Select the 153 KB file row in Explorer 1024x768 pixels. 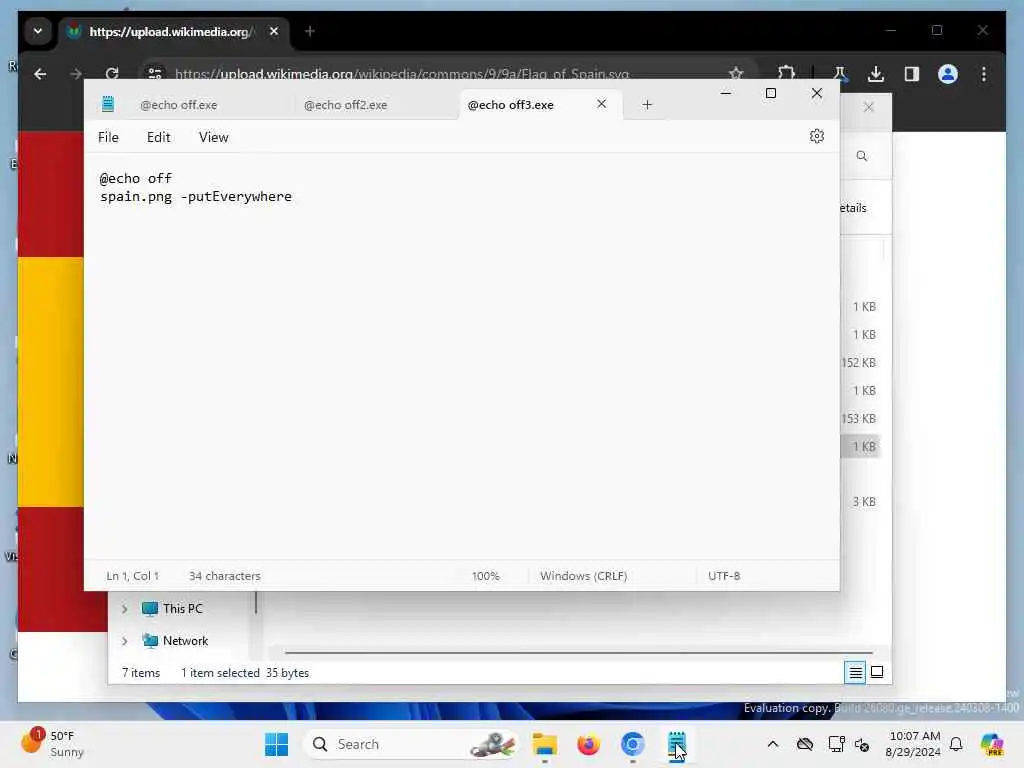click(x=861, y=419)
